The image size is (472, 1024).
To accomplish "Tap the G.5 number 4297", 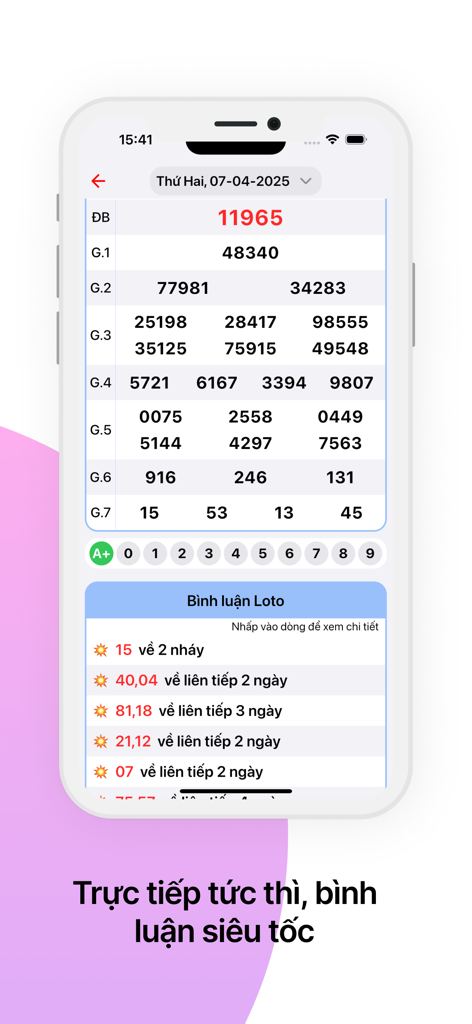I will [x=251, y=443].
